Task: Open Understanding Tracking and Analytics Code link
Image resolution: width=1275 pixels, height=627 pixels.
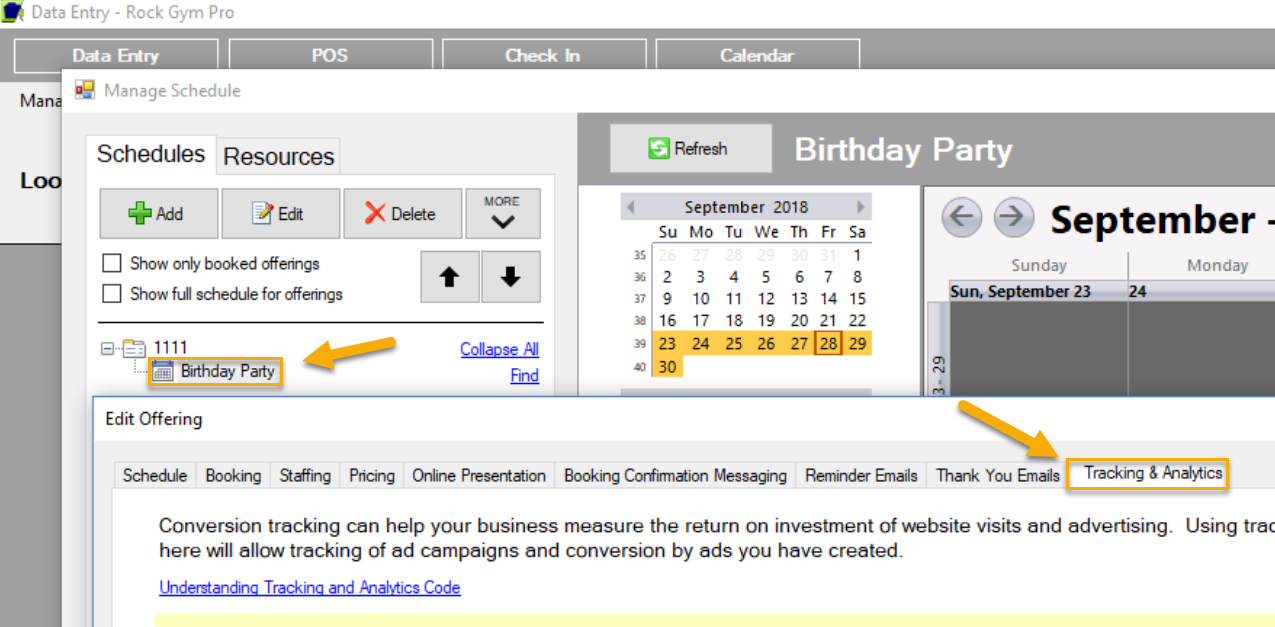Action: (310, 587)
